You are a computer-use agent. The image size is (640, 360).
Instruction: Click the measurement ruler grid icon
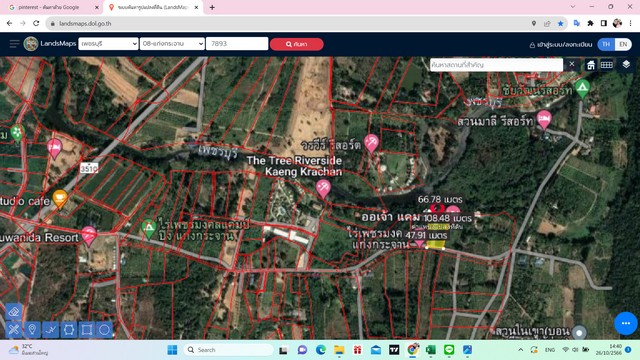click(607, 65)
